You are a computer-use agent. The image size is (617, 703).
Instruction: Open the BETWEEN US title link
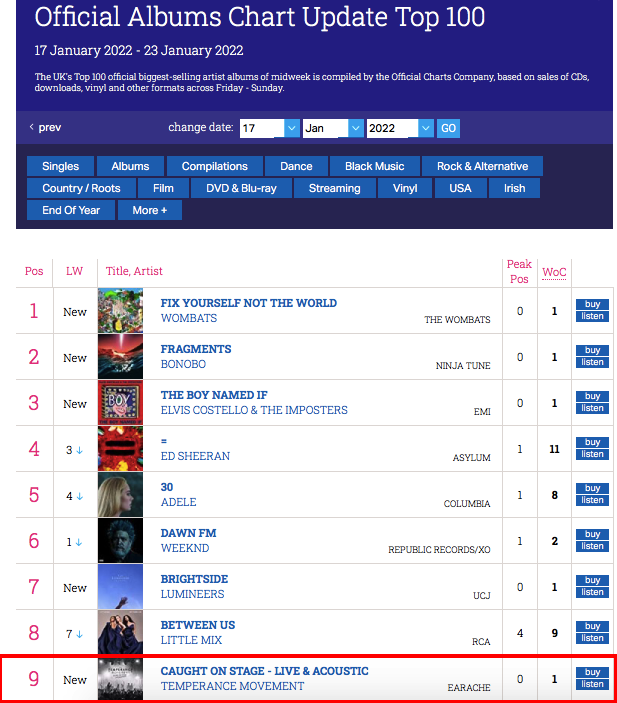point(198,625)
